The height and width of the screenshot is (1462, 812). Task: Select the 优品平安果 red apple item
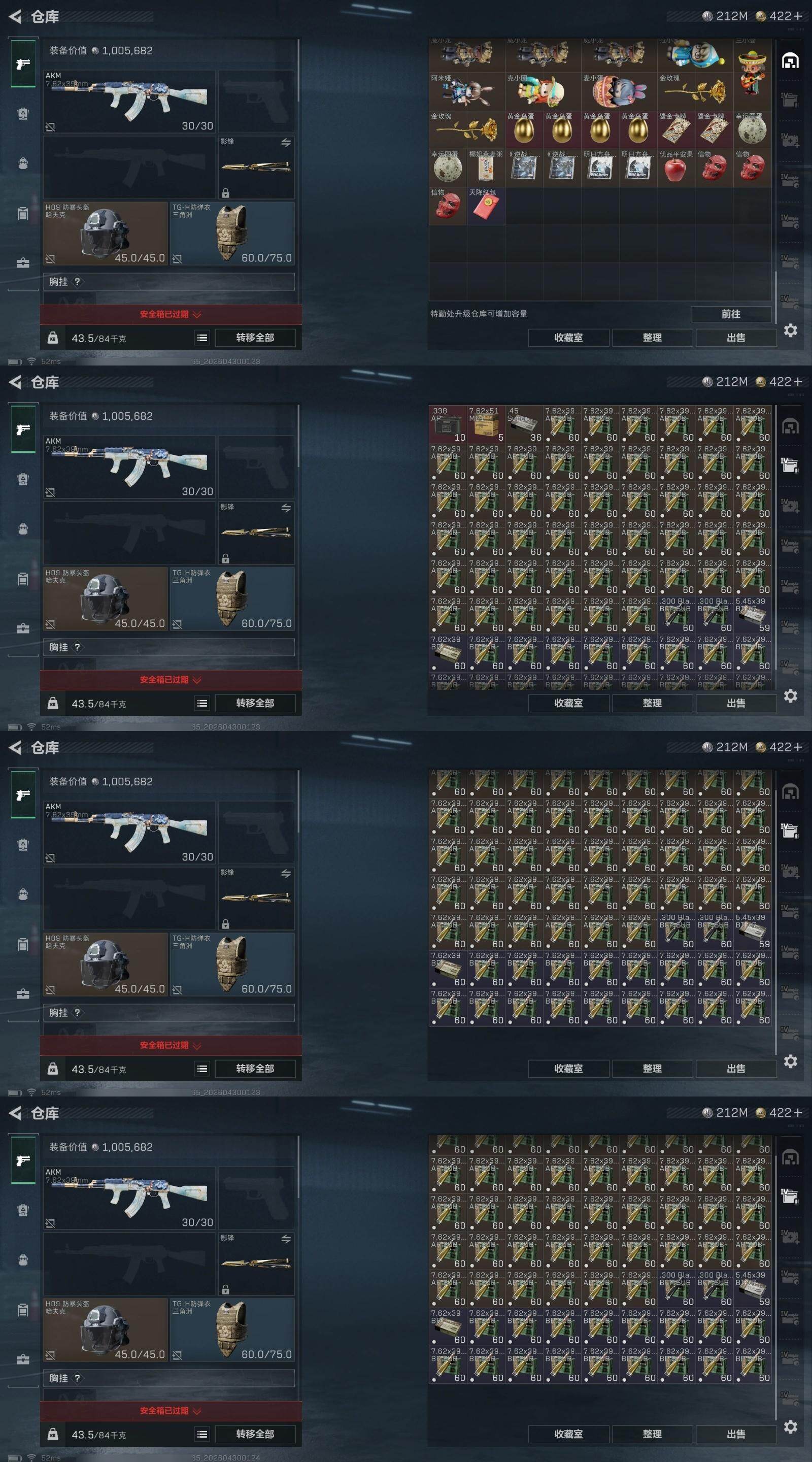(x=676, y=168)
